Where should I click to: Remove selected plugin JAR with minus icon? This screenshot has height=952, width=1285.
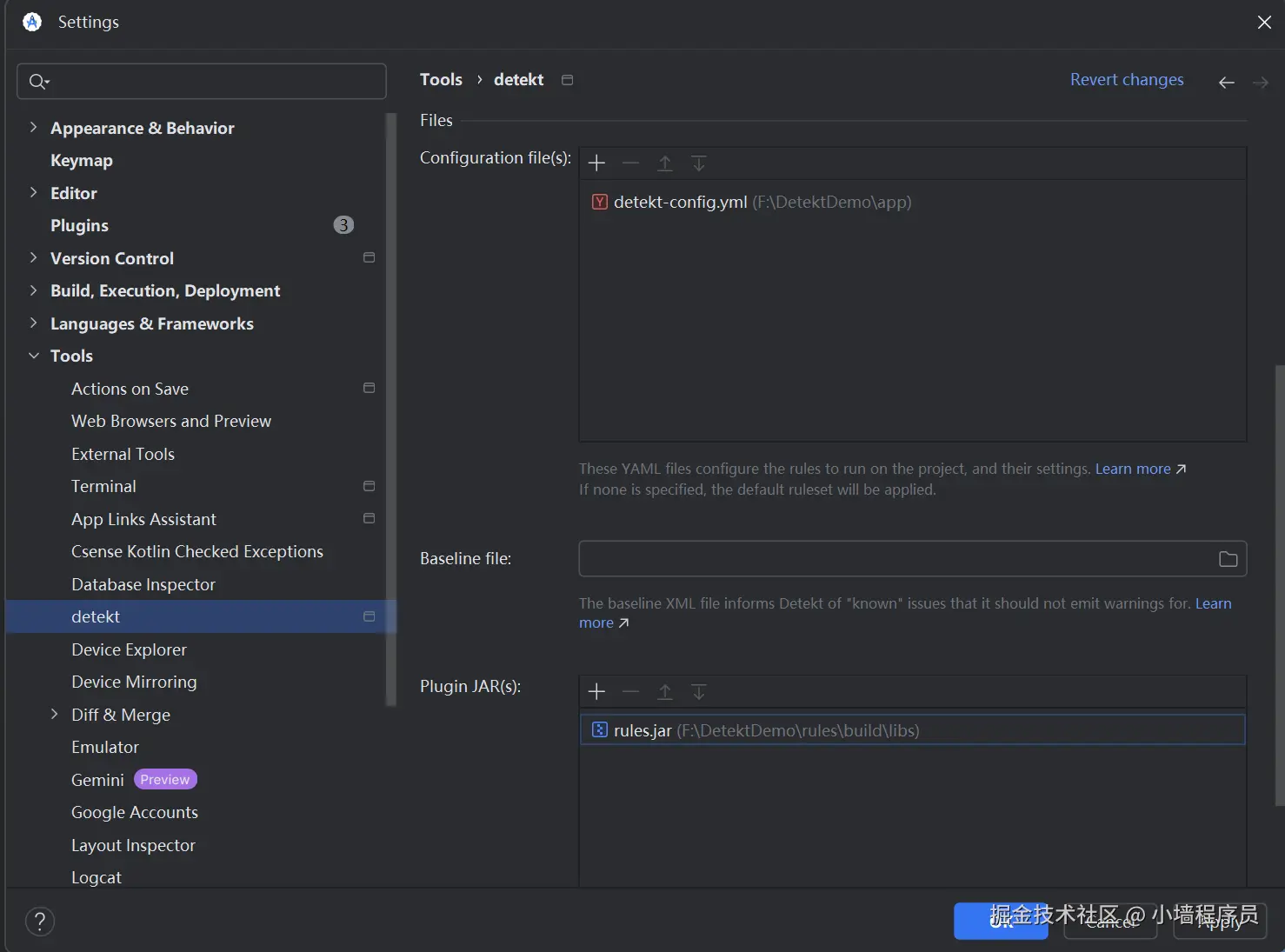631,692
